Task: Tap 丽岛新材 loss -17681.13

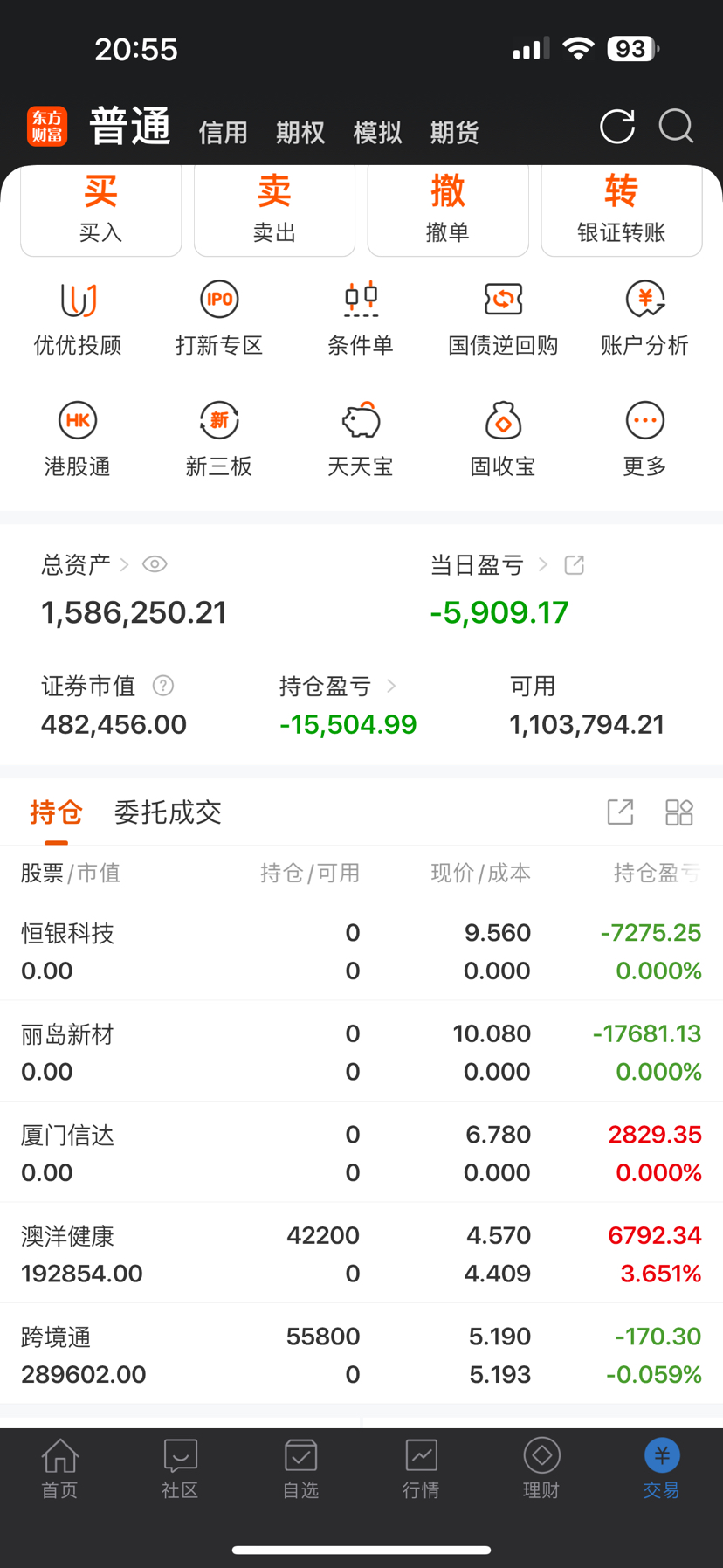Action: pyautogui.click(x=647, y=1033)
